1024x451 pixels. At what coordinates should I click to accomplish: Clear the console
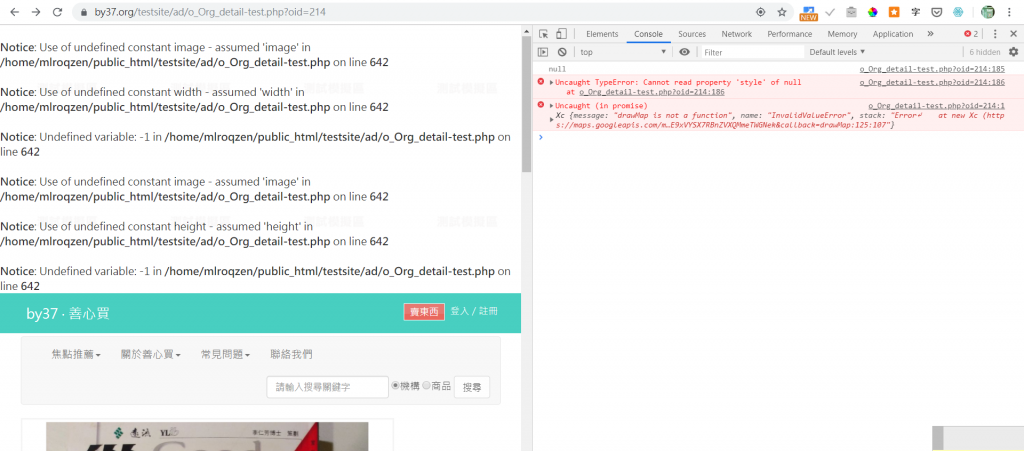562,52
